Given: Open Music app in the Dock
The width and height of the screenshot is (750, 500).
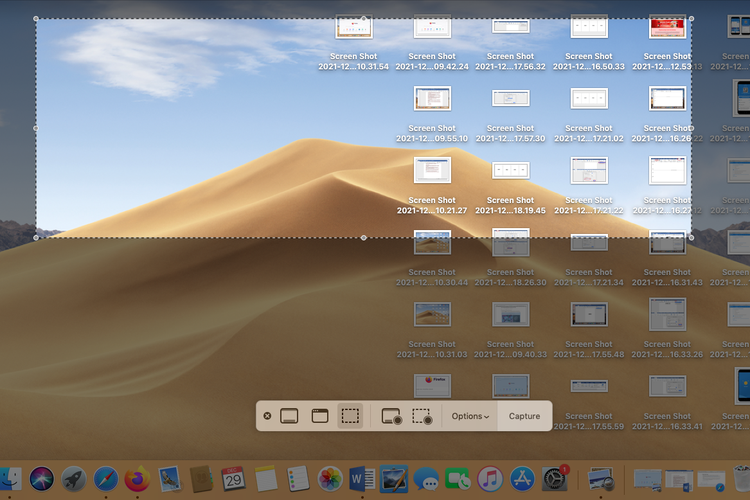Looking at the screenshot, I should (490, 478).
